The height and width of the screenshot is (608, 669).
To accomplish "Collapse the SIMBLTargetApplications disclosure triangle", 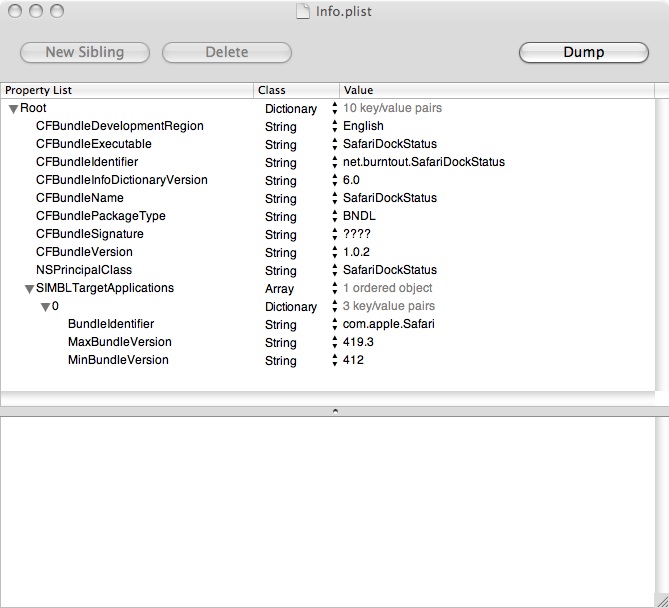I will pos(29,289).
